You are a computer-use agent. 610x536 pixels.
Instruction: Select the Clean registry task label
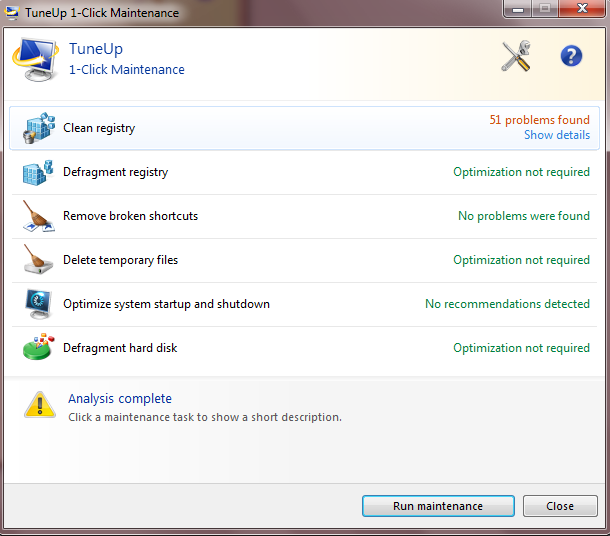99,128
